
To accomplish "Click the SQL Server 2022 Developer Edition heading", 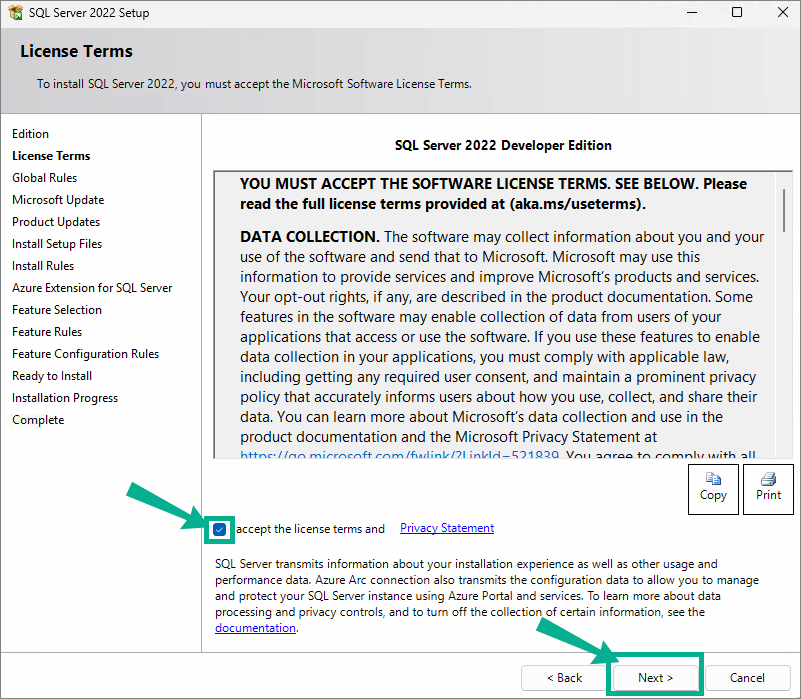I will click(503, 146).
